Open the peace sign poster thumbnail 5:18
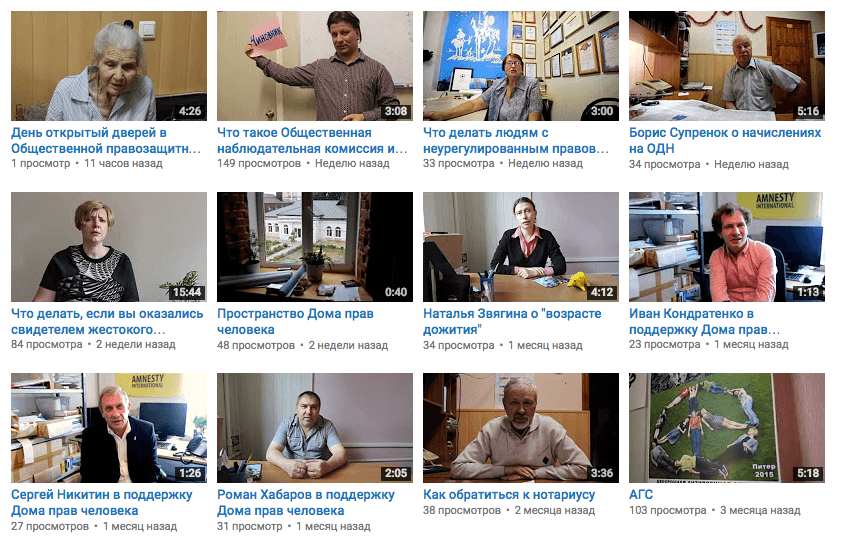Viewport: 845px width, 541px height. pos(726,428)
